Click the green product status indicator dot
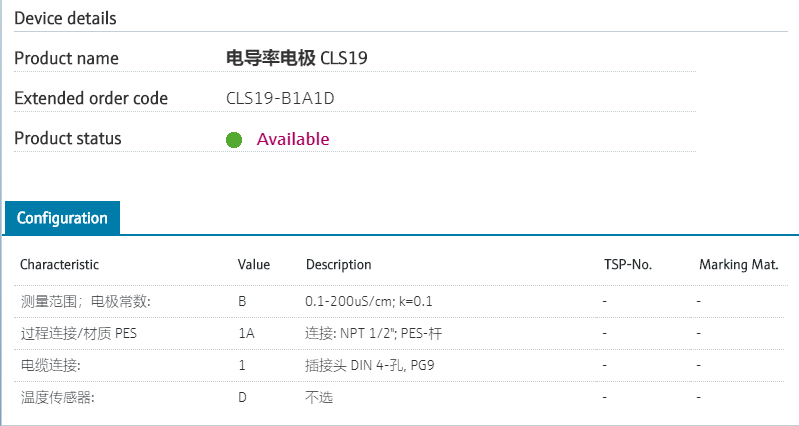 [x=234, y=140]
